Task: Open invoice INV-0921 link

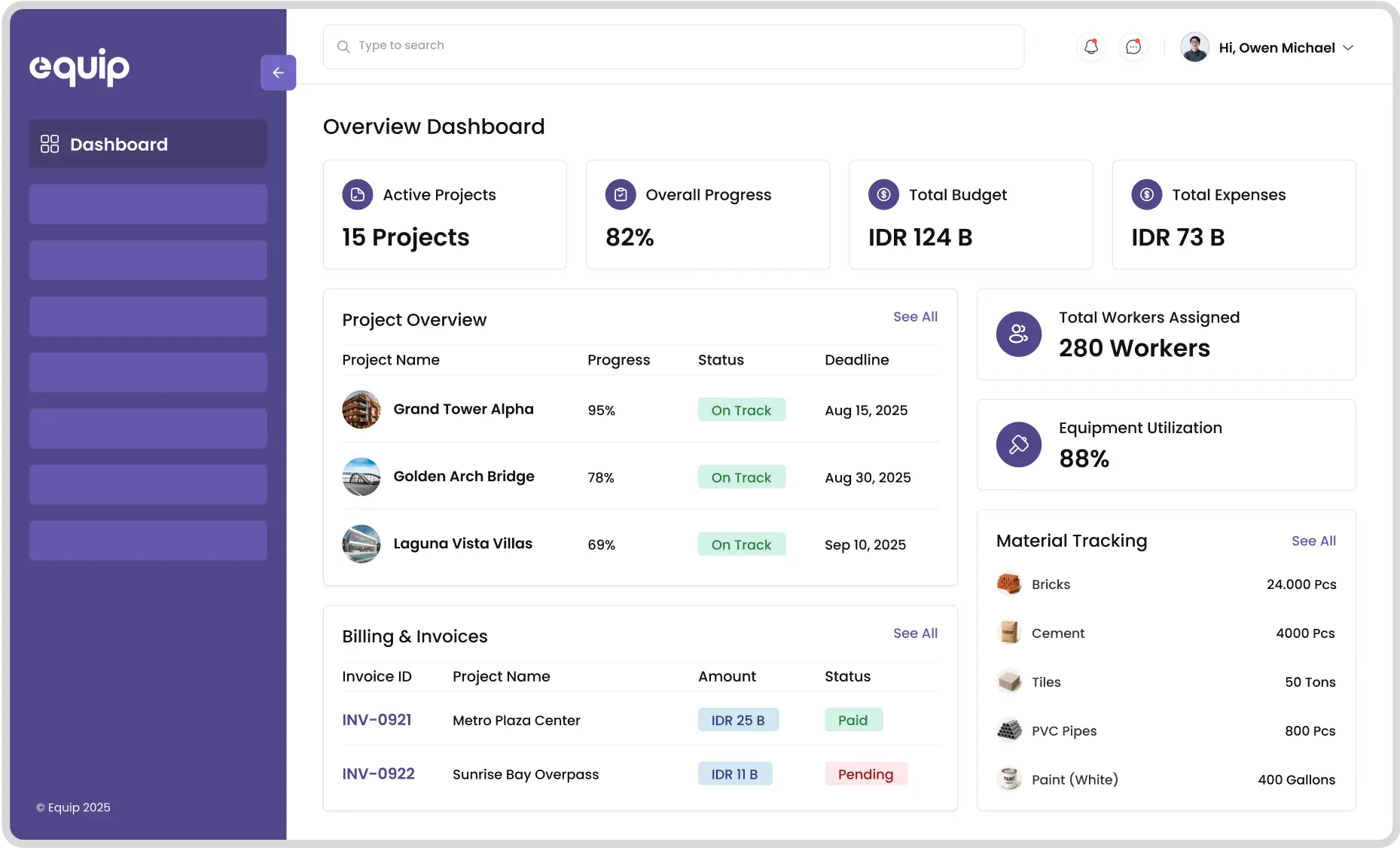Action: (x=377, y=720)
